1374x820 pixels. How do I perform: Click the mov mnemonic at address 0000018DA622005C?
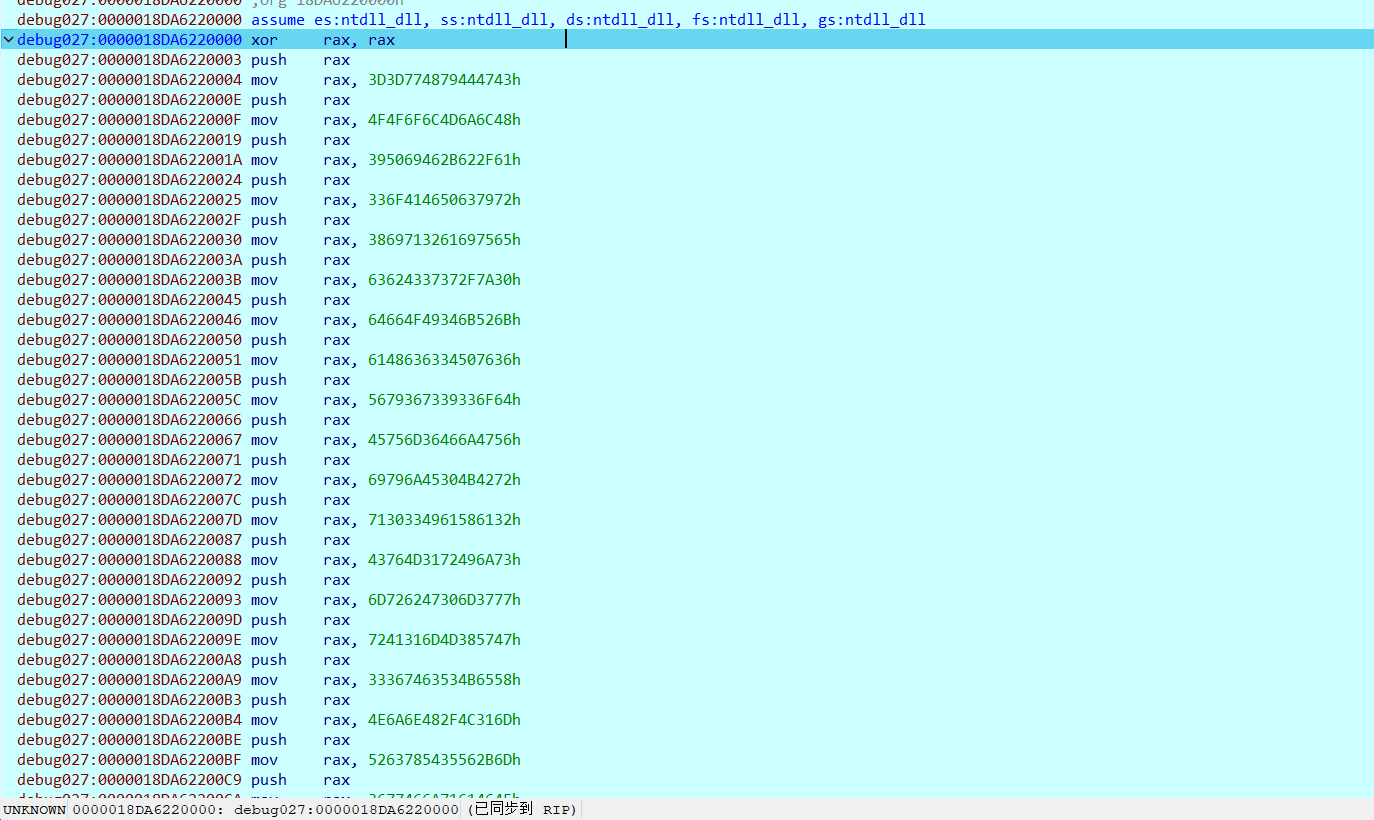pos(264,400)
